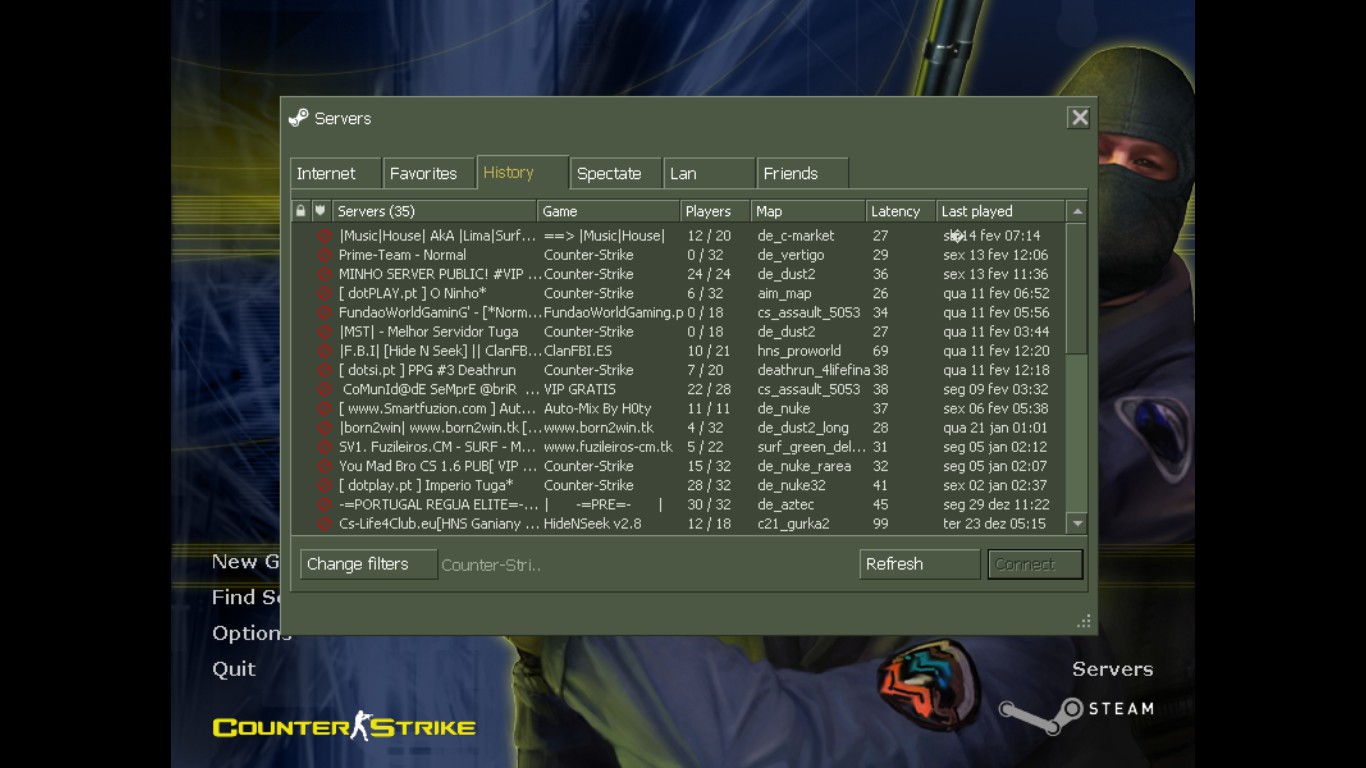Sort list by Game column header
The image size is (1366, 768).
tap(608, 211)
